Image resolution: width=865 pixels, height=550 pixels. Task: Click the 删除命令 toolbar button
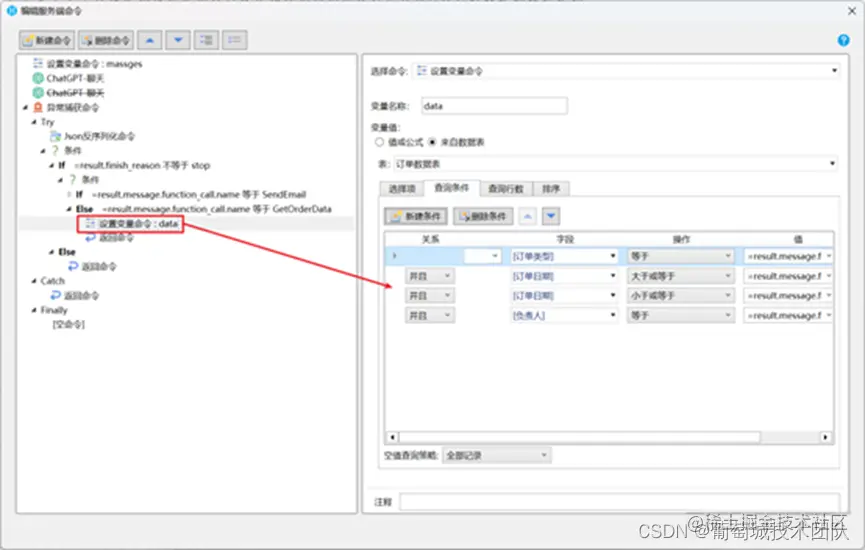(x=106, y=40)
